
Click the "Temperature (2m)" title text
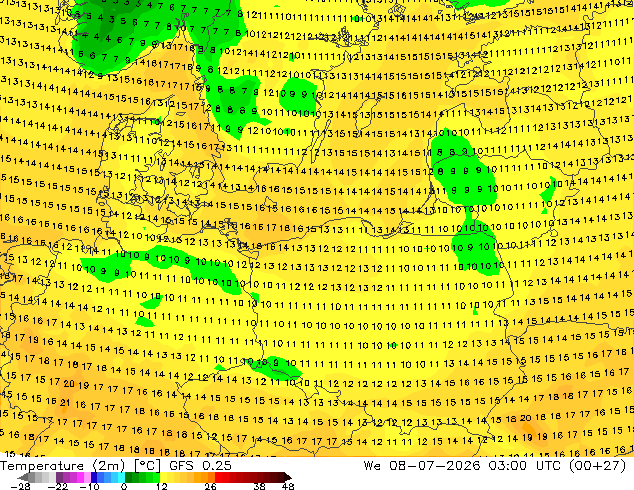tap(62, 466)
